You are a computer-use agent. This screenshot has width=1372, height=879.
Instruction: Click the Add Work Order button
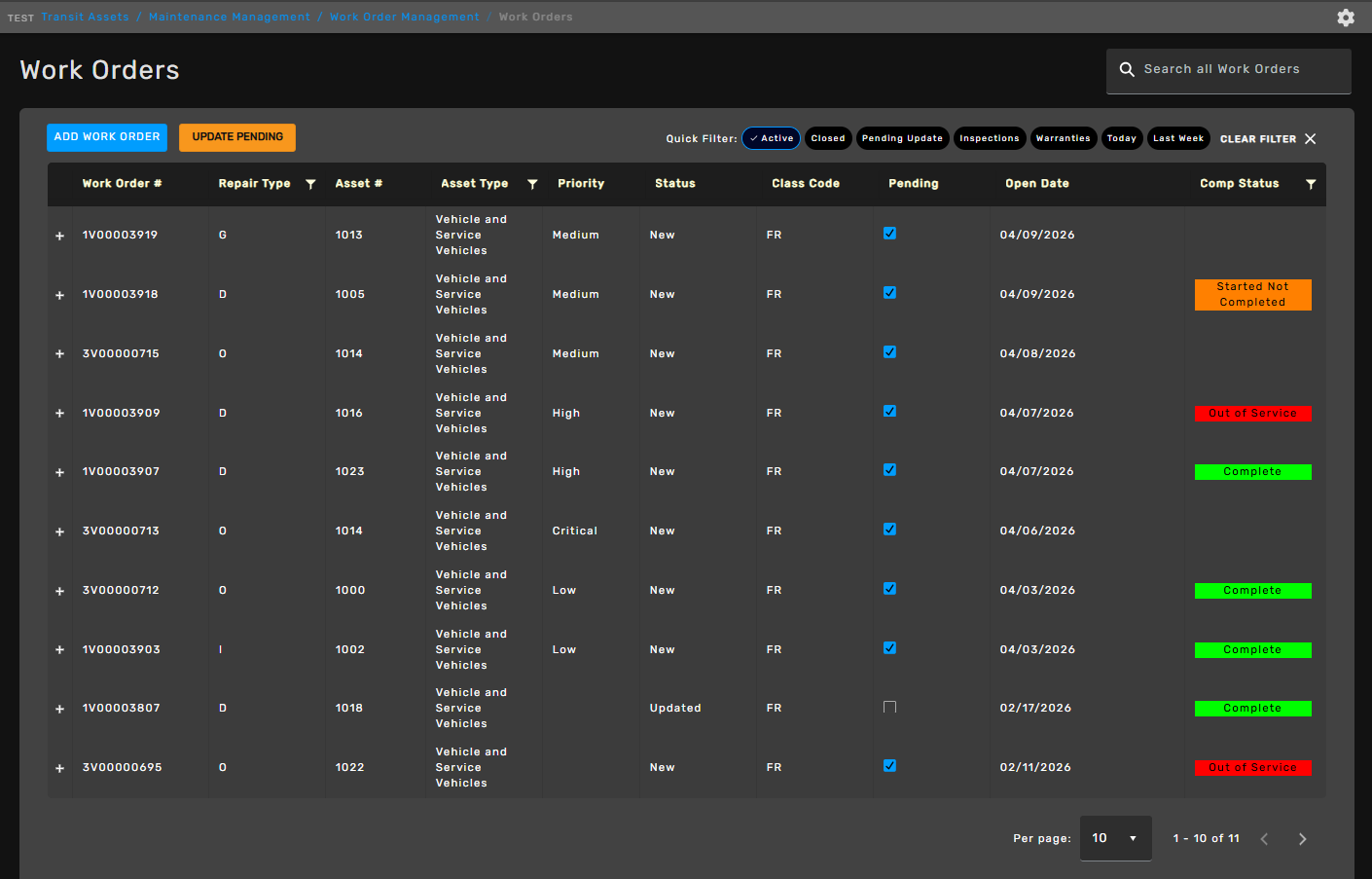click(x=107, y=137)
